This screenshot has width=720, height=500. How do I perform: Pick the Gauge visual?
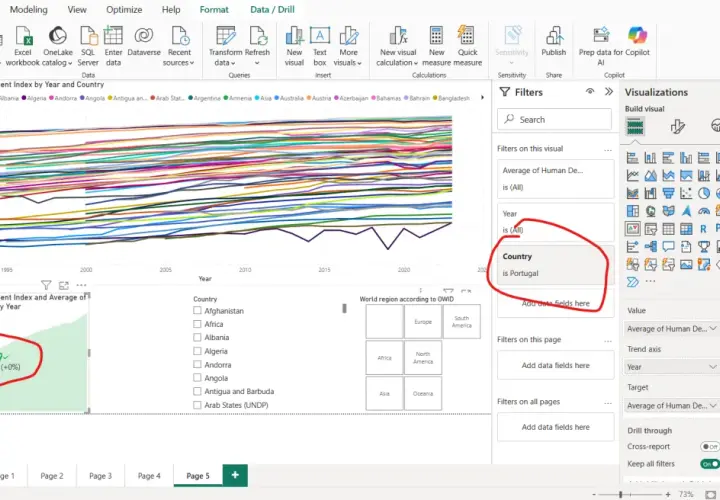point(704,211)
